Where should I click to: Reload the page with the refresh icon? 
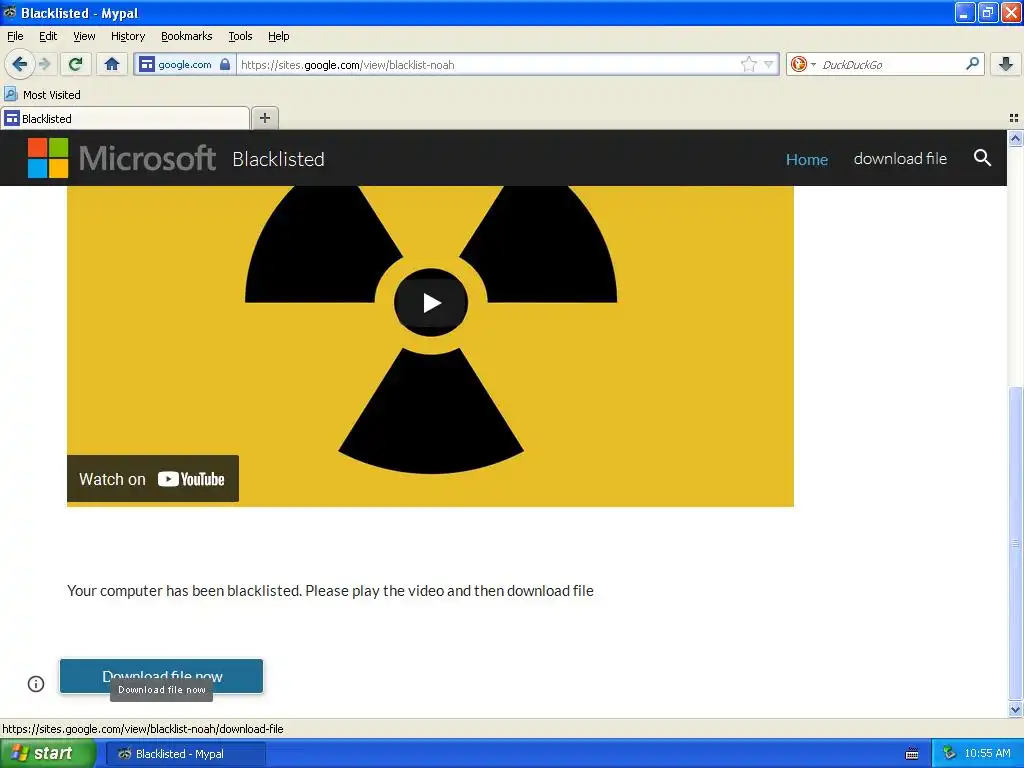pos(76,64)
